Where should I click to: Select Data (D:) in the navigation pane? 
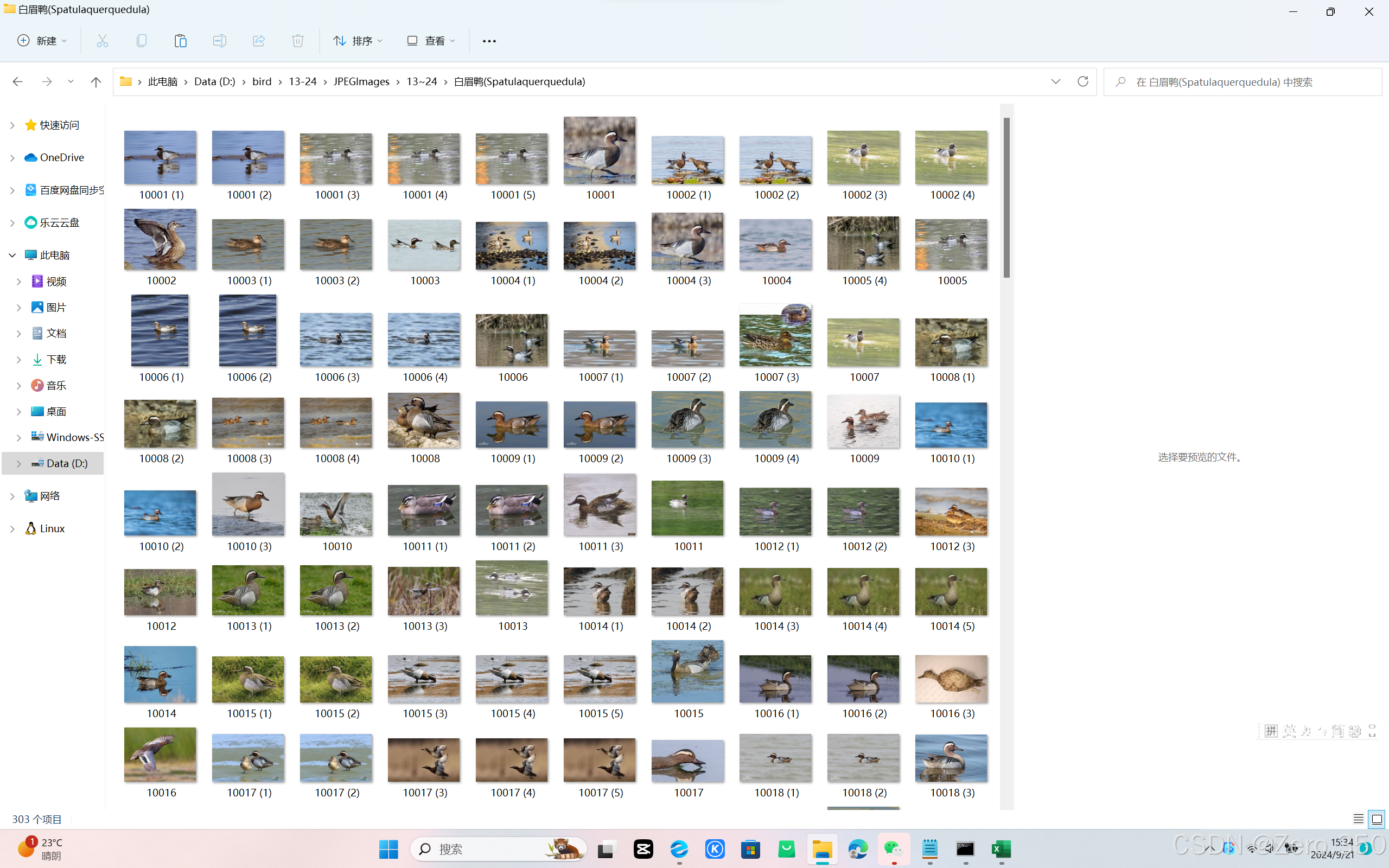[67, 463]
